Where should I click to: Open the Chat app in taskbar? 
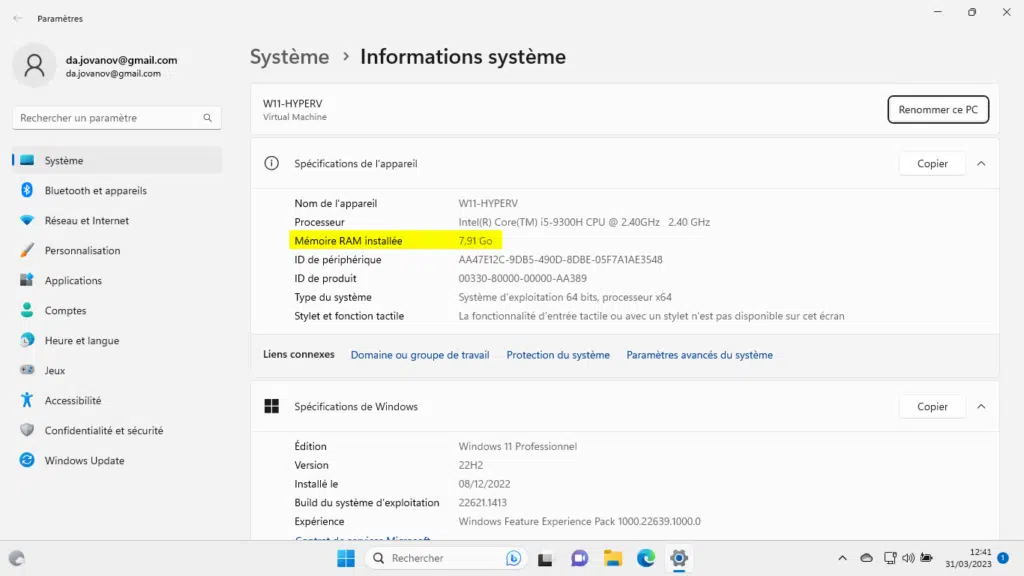(579, 558)
